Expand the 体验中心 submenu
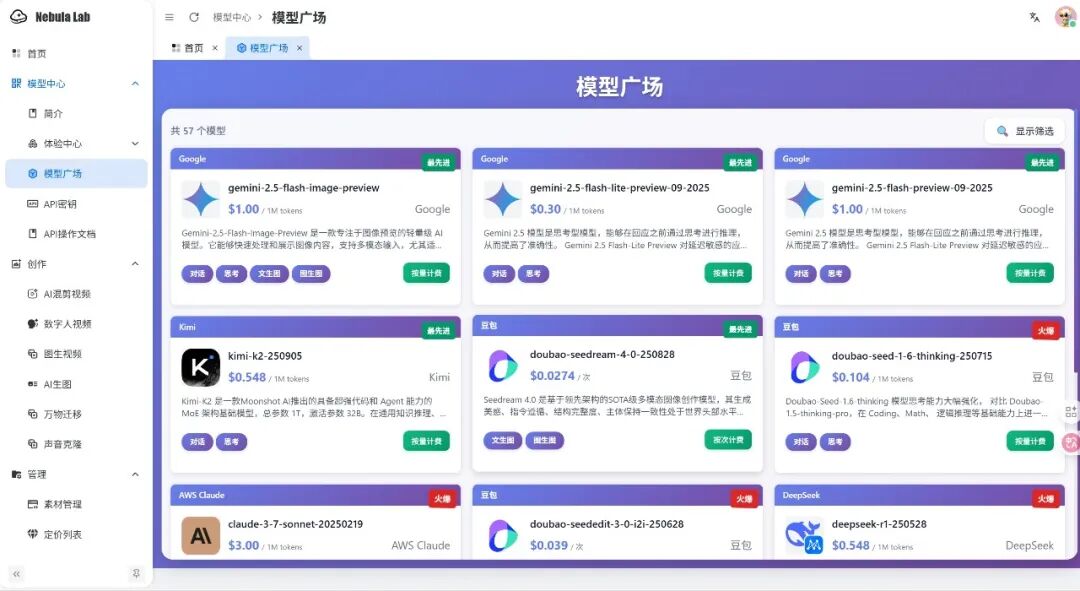The width and height of the screenshot is (1080, 591). [x=135, y=144]
